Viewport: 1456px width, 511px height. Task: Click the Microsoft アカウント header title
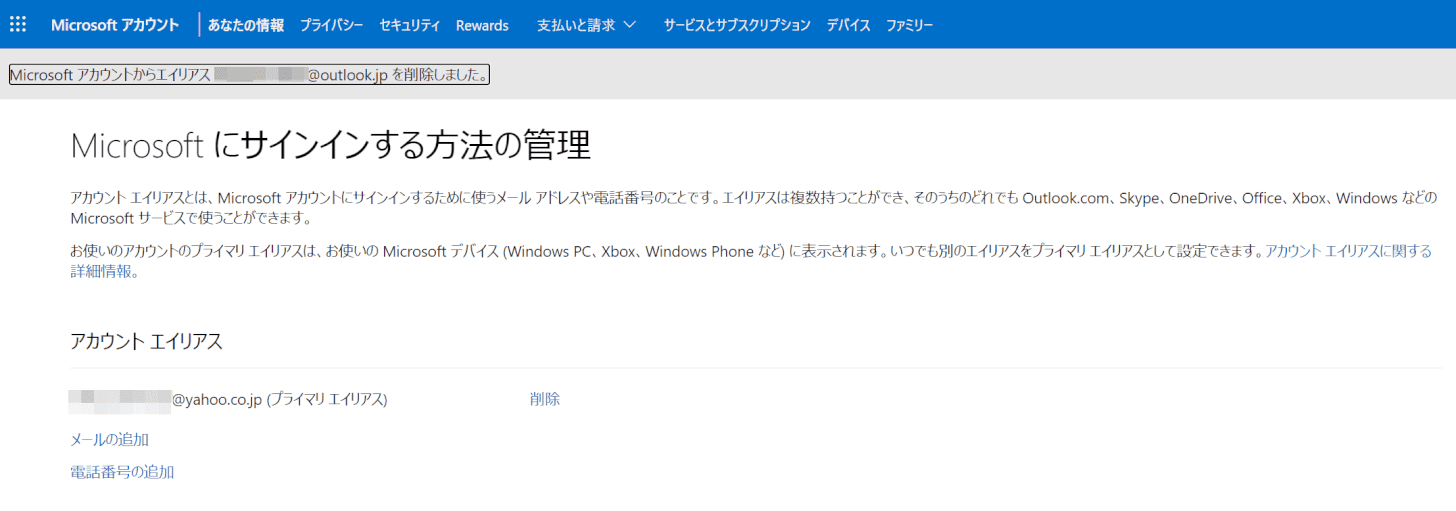(x=115, y=25)
